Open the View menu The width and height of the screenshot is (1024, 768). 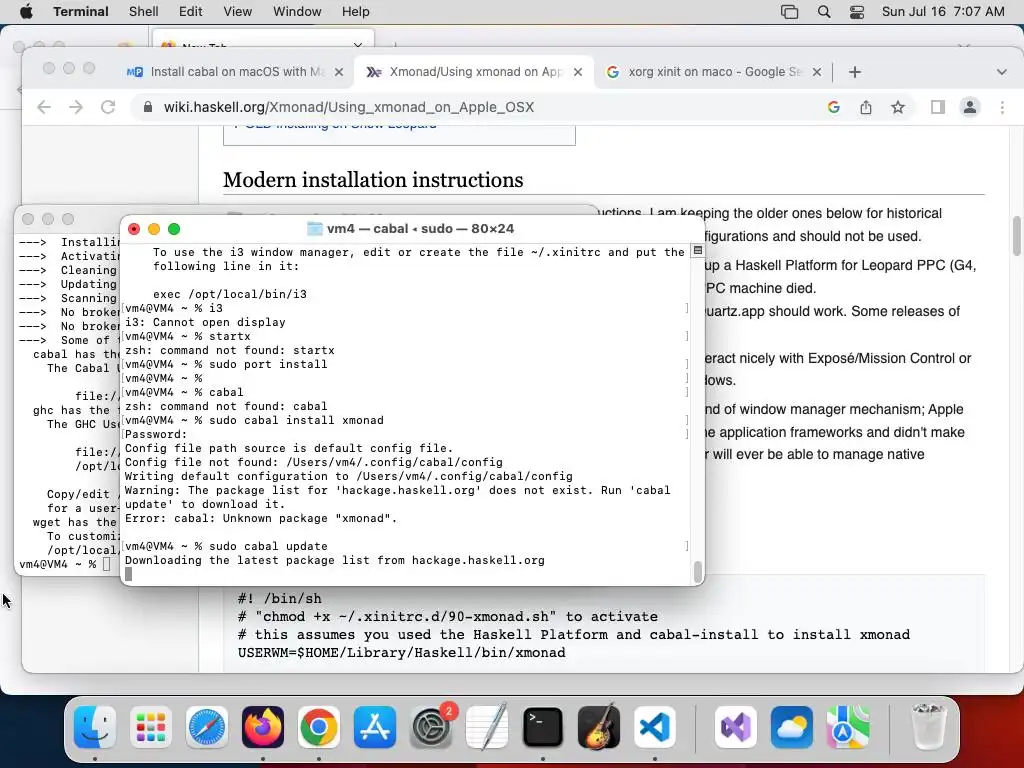(238, 12)
